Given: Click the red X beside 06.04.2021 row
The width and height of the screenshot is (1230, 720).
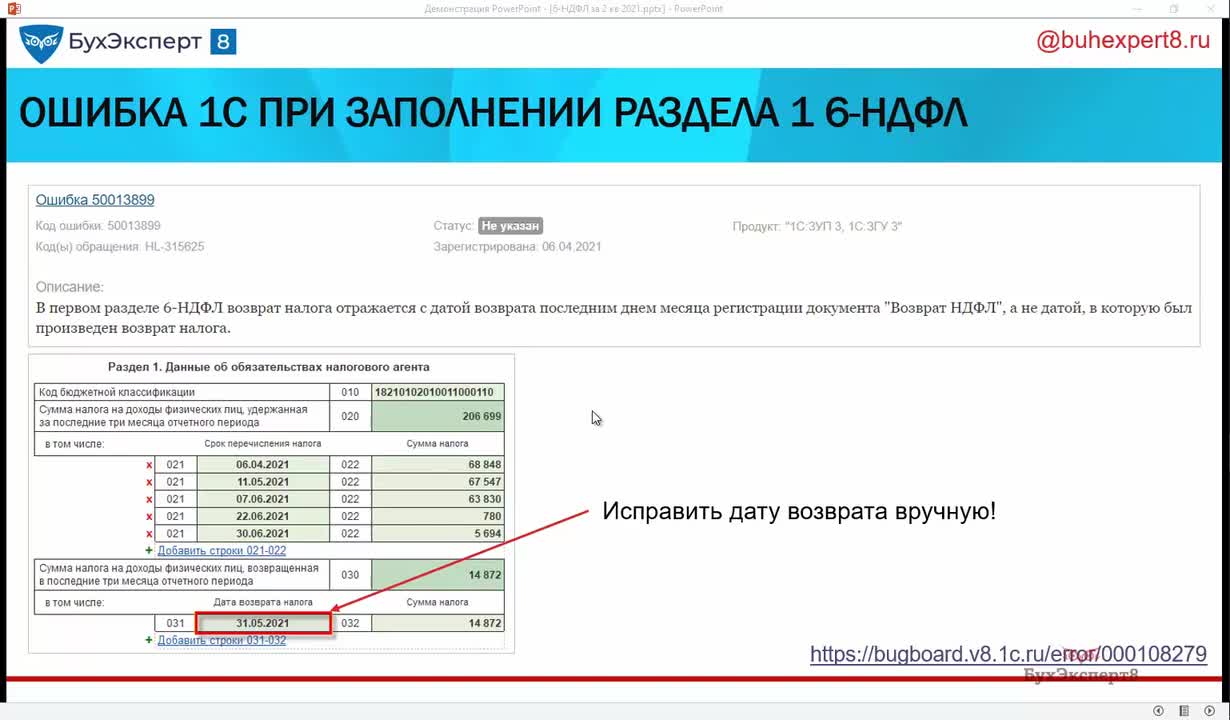Looking at the screenshot, I should coord(150,465).
